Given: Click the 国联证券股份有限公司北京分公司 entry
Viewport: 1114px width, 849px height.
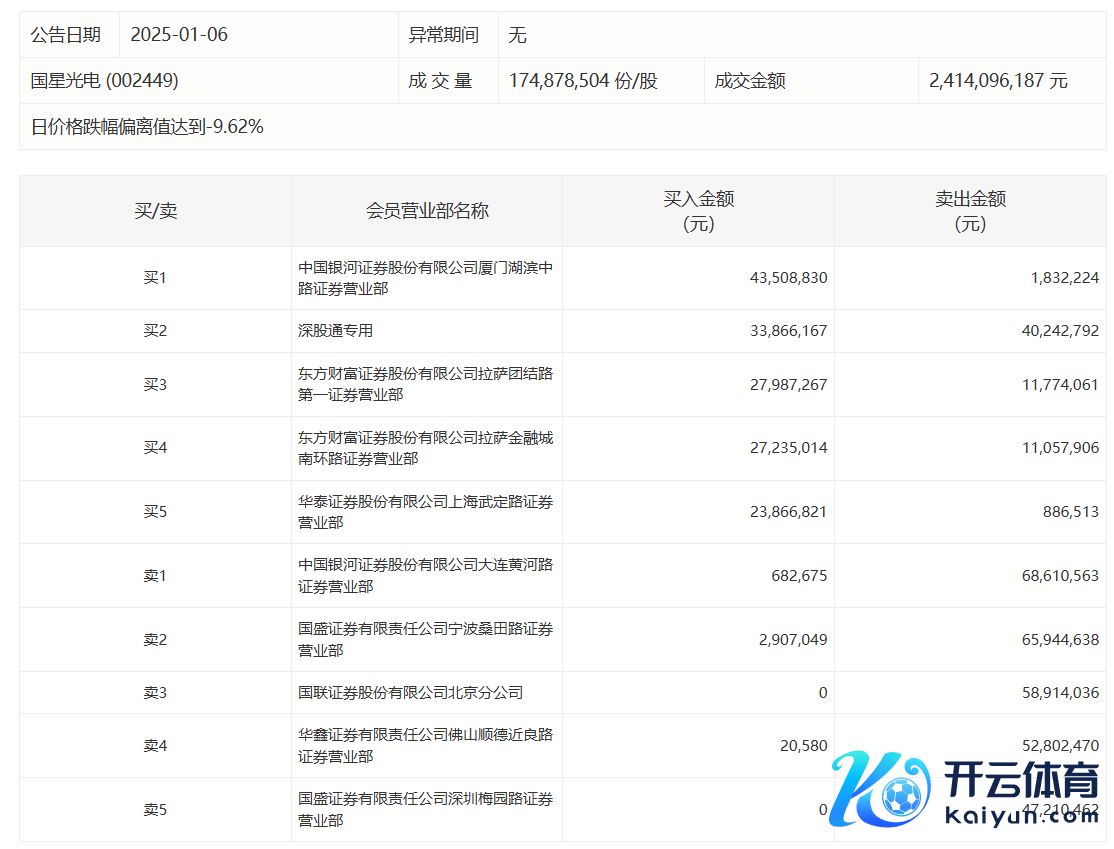Looking at the screenshot, I should point(411,693).
